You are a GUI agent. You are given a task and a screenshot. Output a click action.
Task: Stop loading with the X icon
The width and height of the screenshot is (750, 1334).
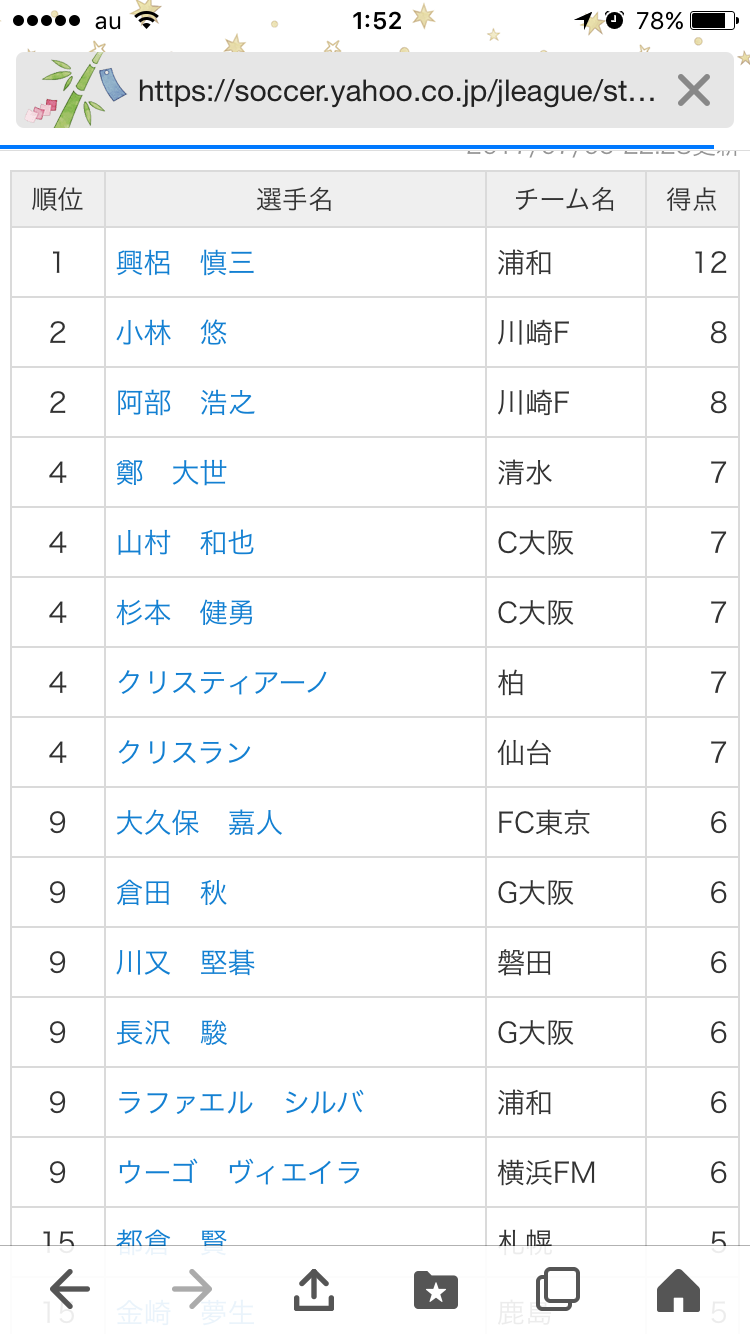(x=693, y=91)
